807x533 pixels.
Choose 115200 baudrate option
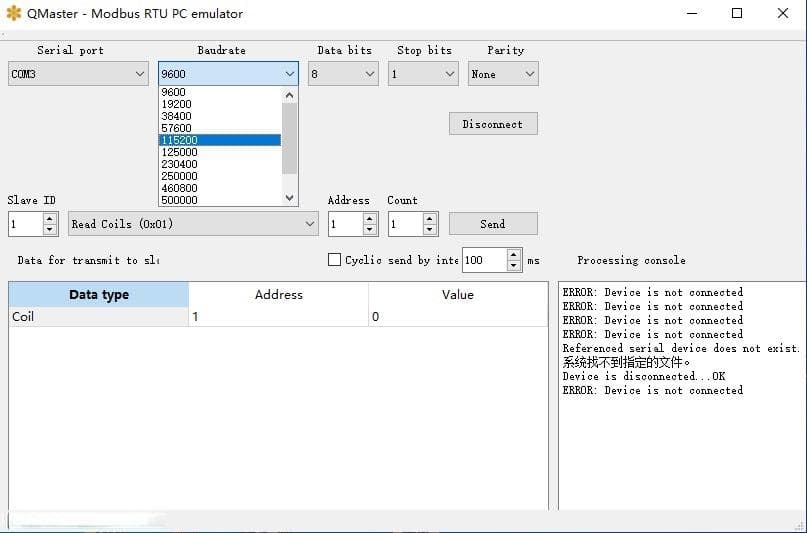pyautogui.click(x=220, y=140)
